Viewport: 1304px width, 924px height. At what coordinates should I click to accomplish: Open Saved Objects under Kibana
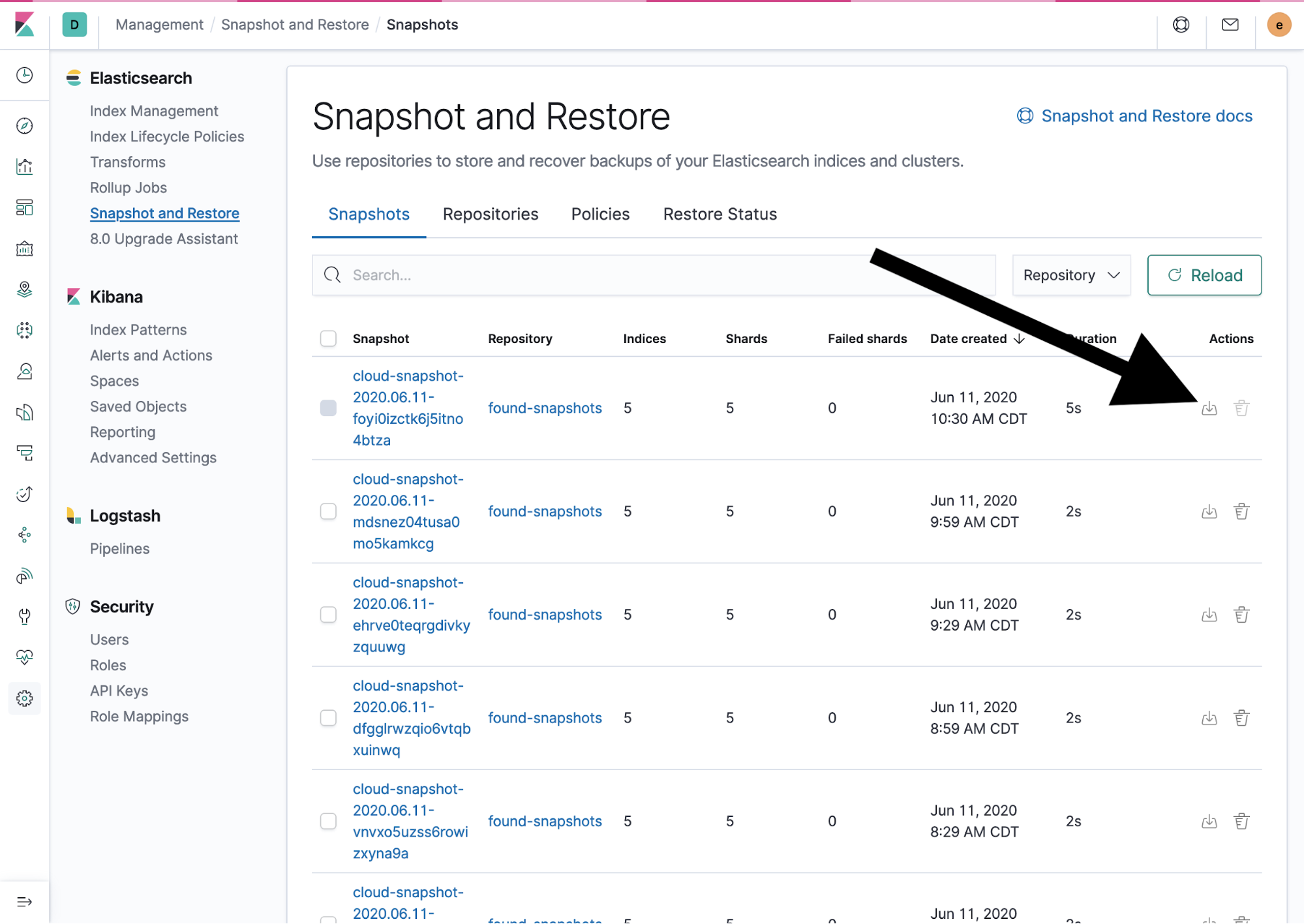(x=138, y=406)
